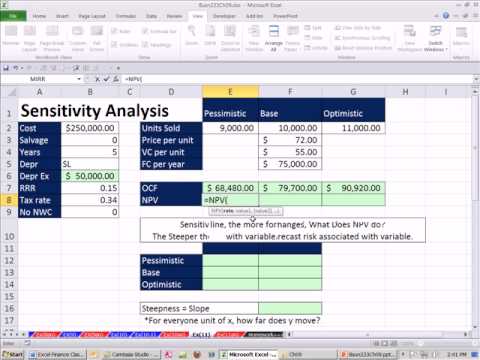Click the Insert Function fx button
The height and width of the screenshot is (360, 480).
tap(116, 79)
